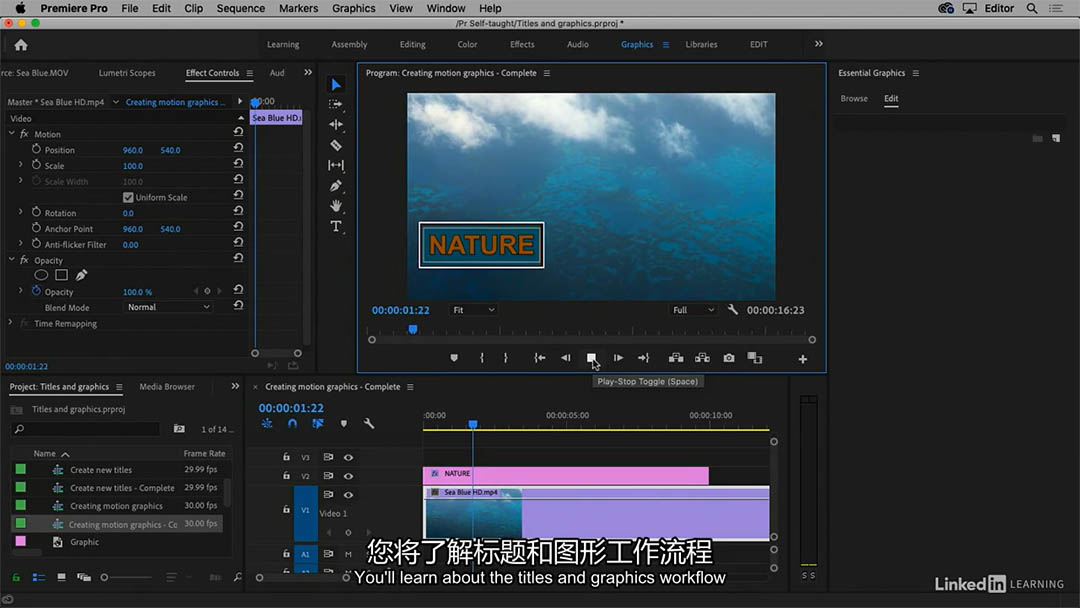
Task: Switch to Editing workspace
Action: coord(413,44)
